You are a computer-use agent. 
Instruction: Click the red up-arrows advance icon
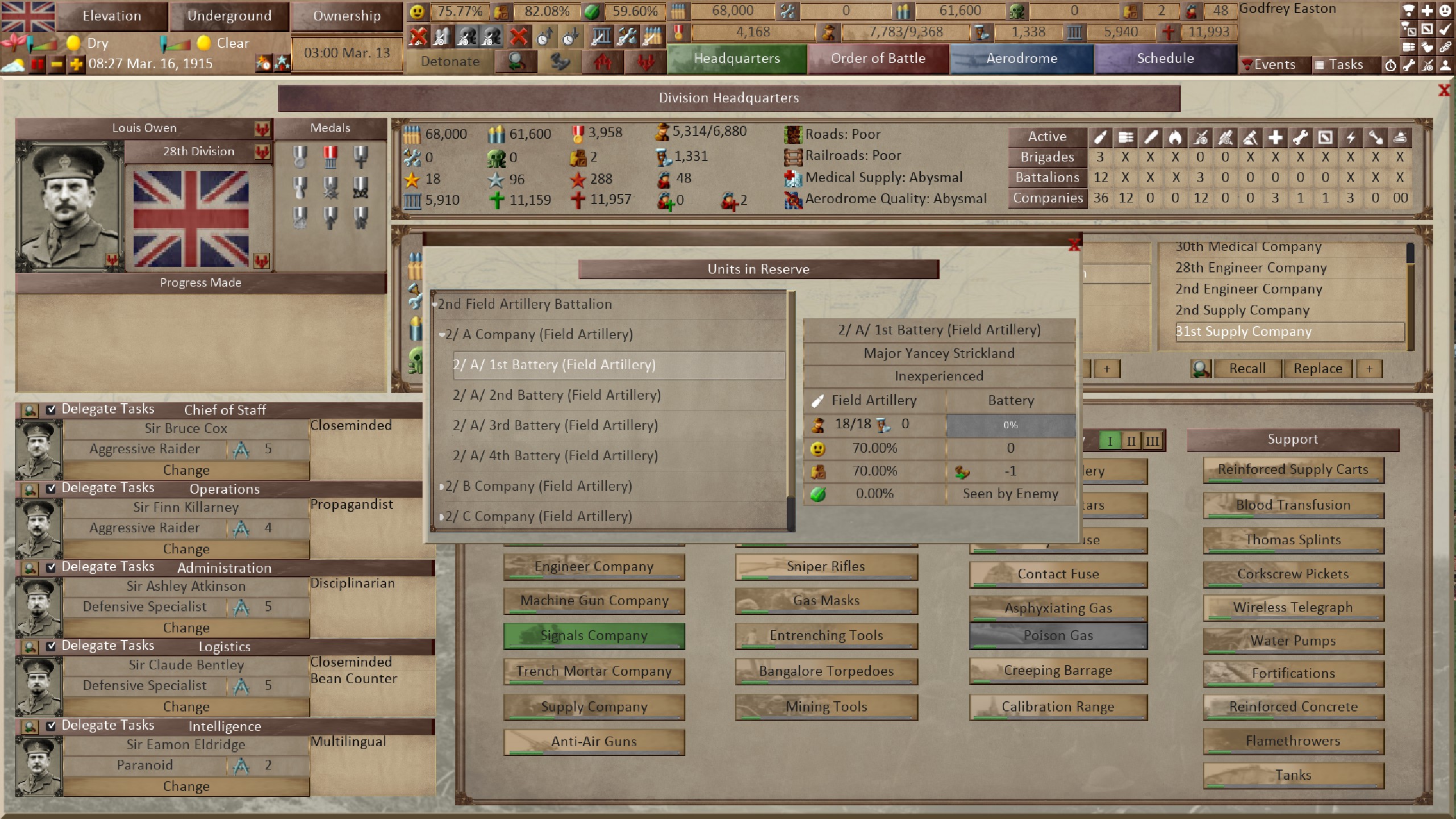coord(602,61)
